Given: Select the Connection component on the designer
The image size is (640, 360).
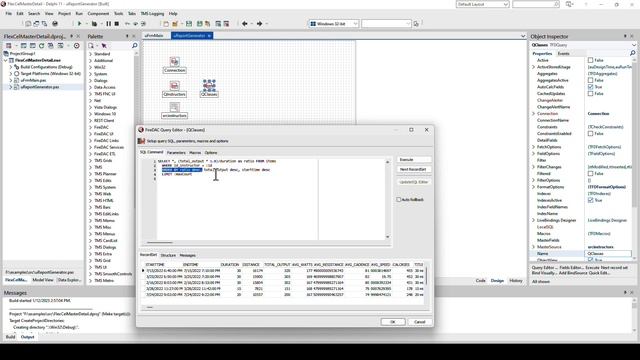Looking at the screenshot, I should (174, 64).
